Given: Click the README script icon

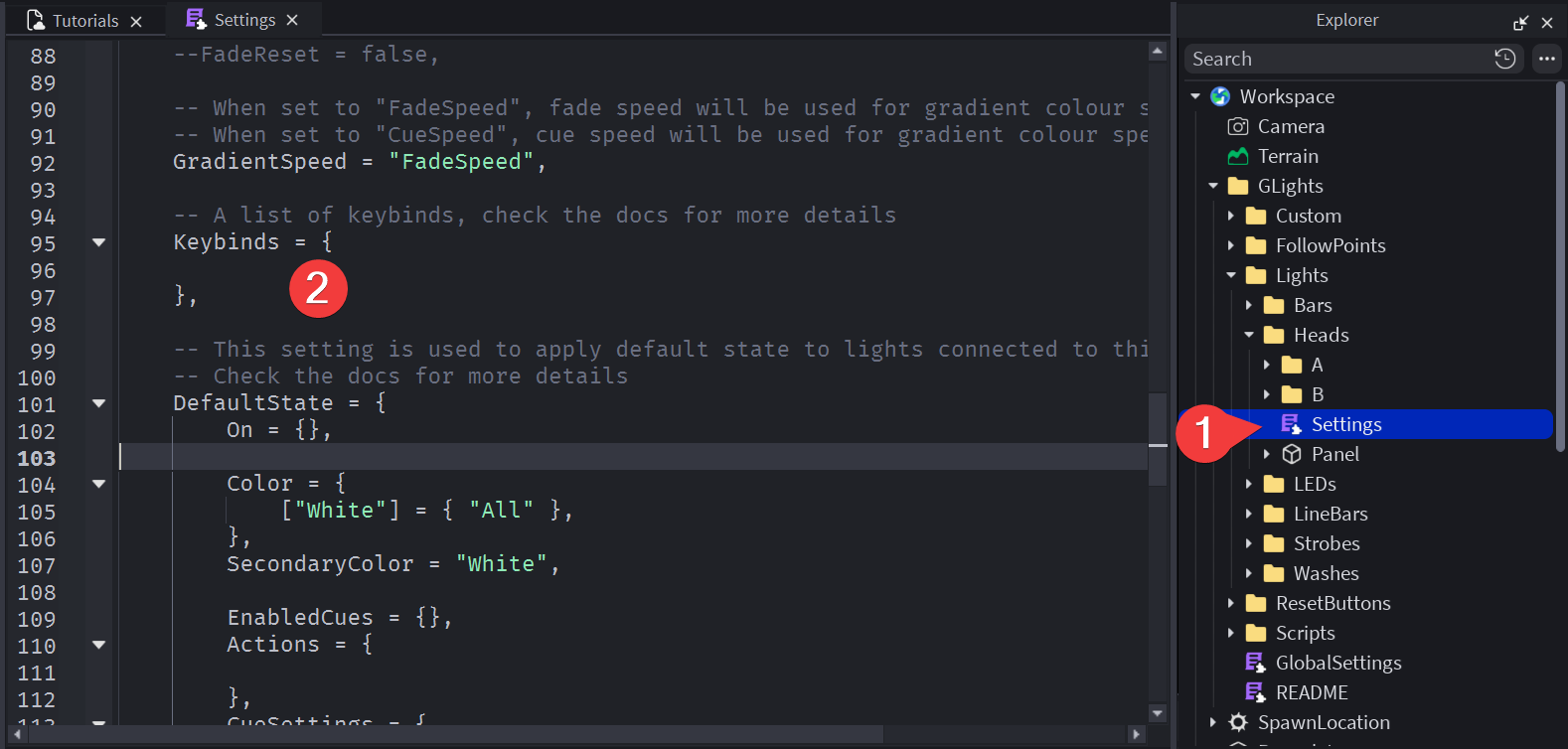Looking at the screenshot, I should tap(1255, 692).
